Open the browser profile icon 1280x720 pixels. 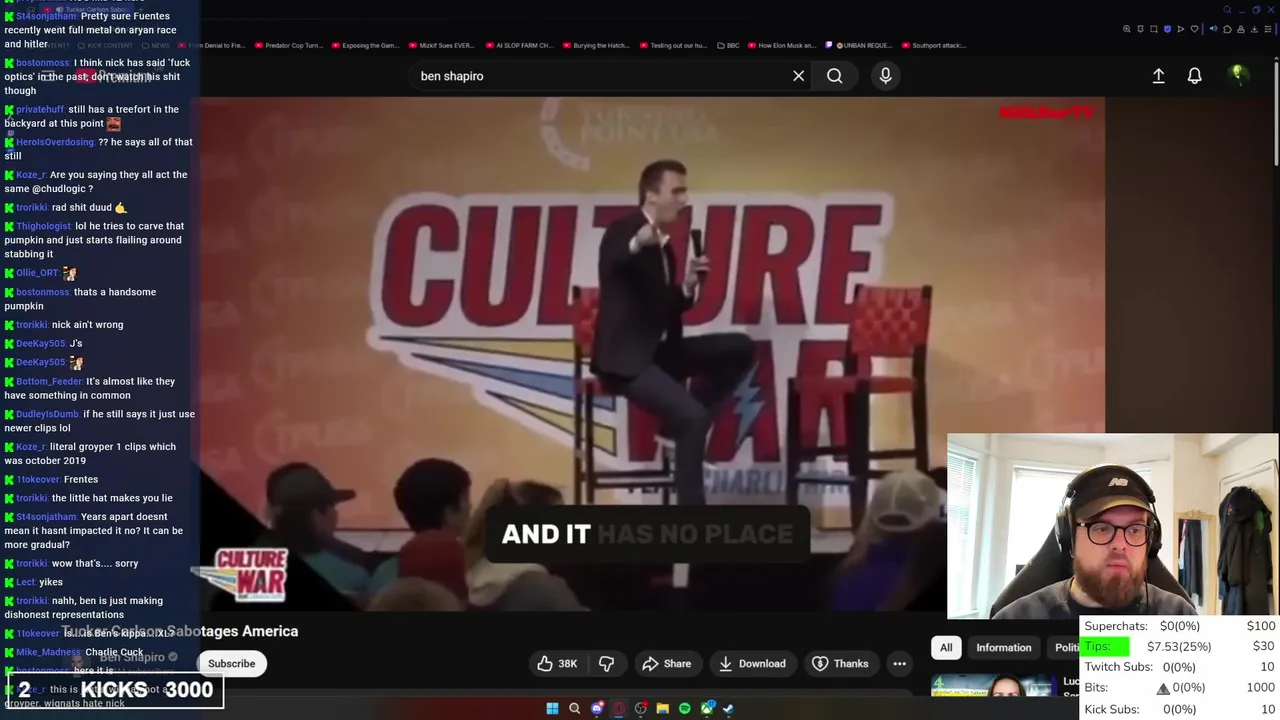click(1241, 29)
